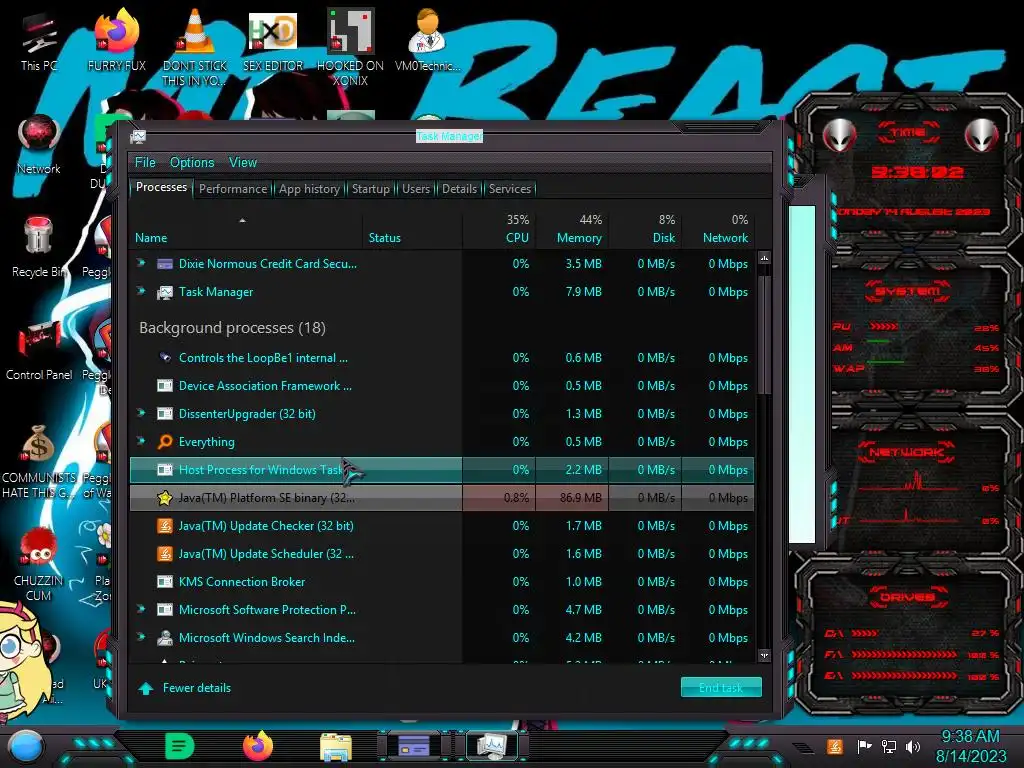This screenshot has height=768, width=1024.
Task: Open the This PC desktop icon
Action: point(38,42)
